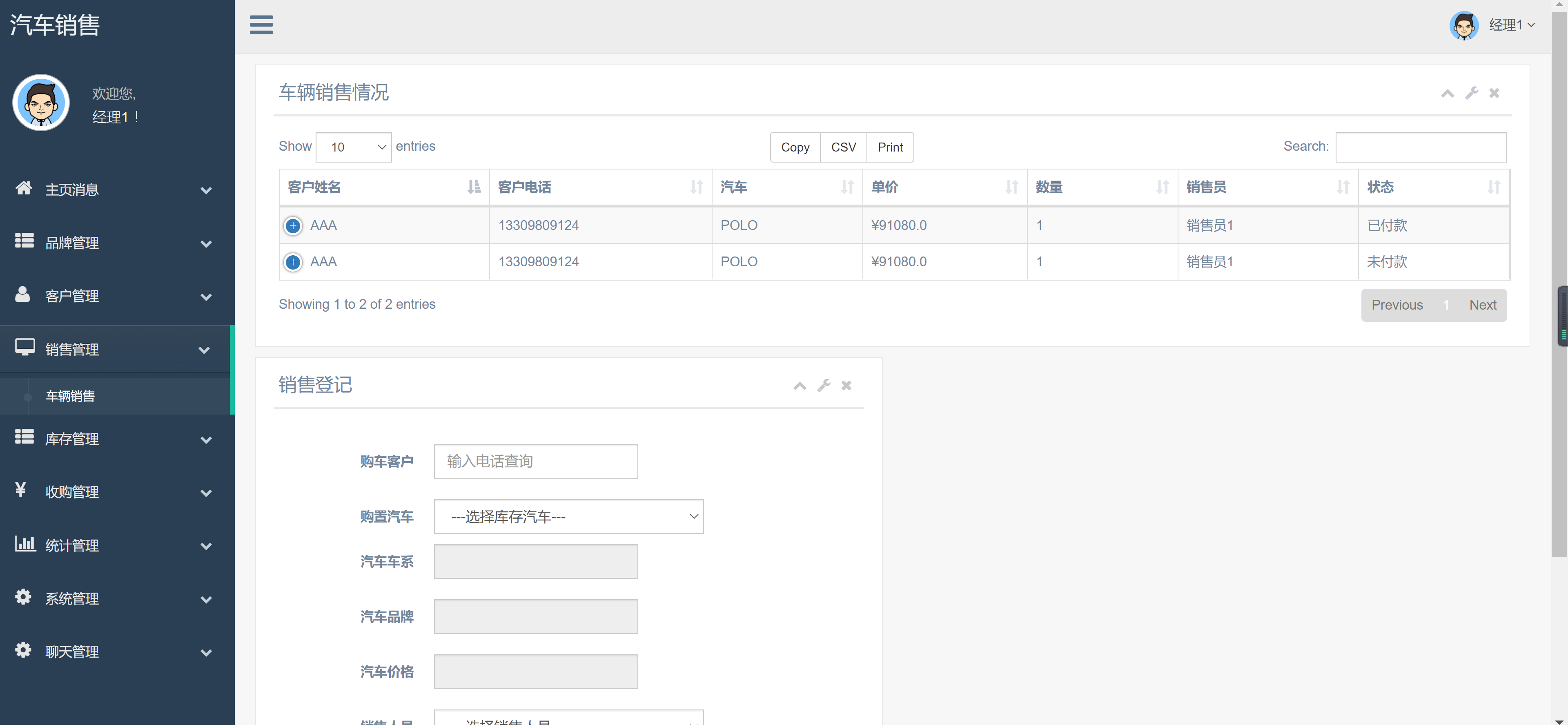Open the Show entries count dropdown
The width and height of the screenshot is (1568, 725).
pos(354,147)
